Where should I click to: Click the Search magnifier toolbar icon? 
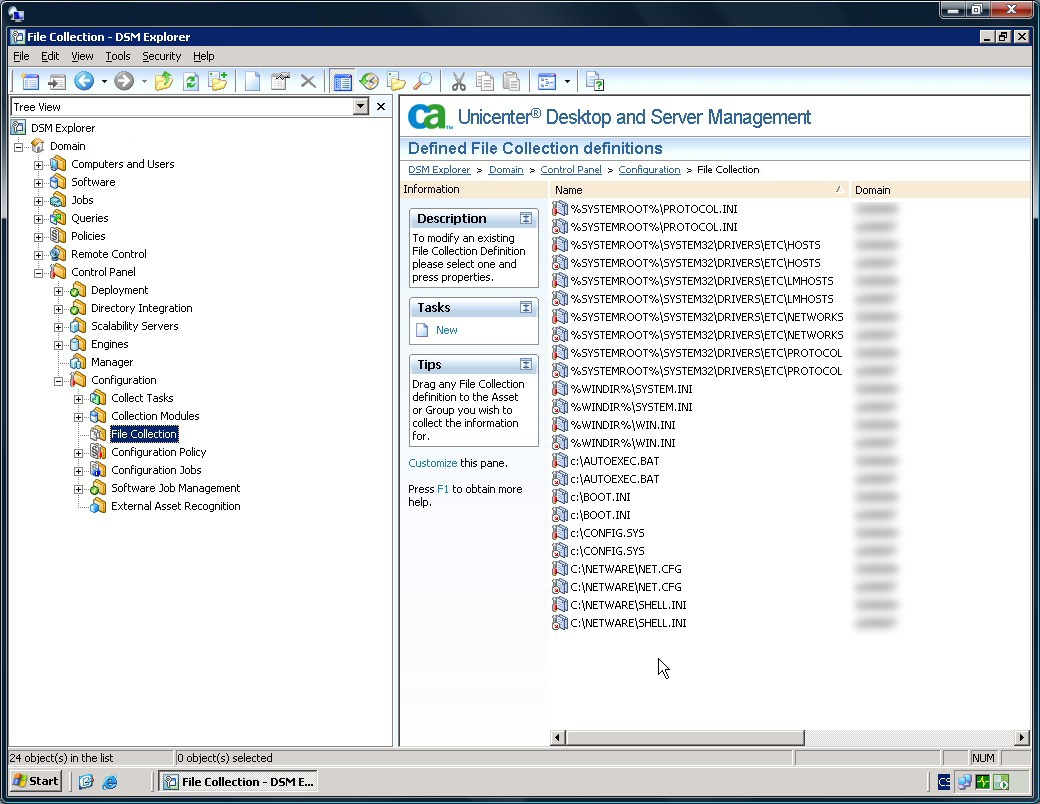423,82
